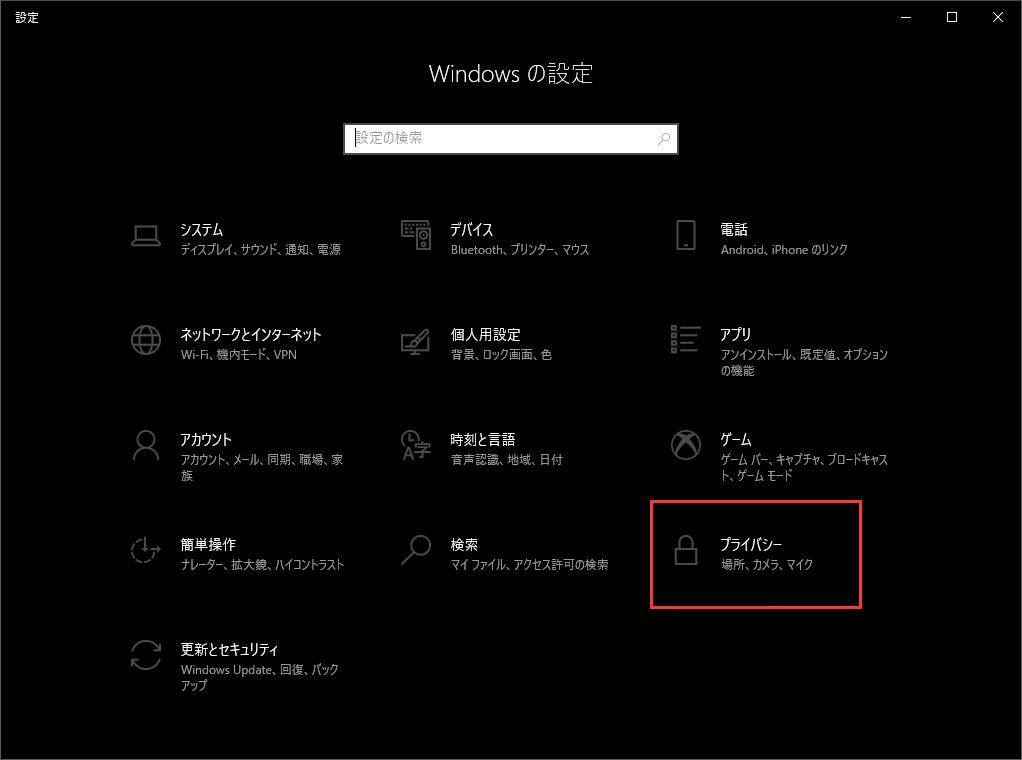Close the 設定 window
Viewport: 1022px width, 760px height.
(x=997, y=18)
